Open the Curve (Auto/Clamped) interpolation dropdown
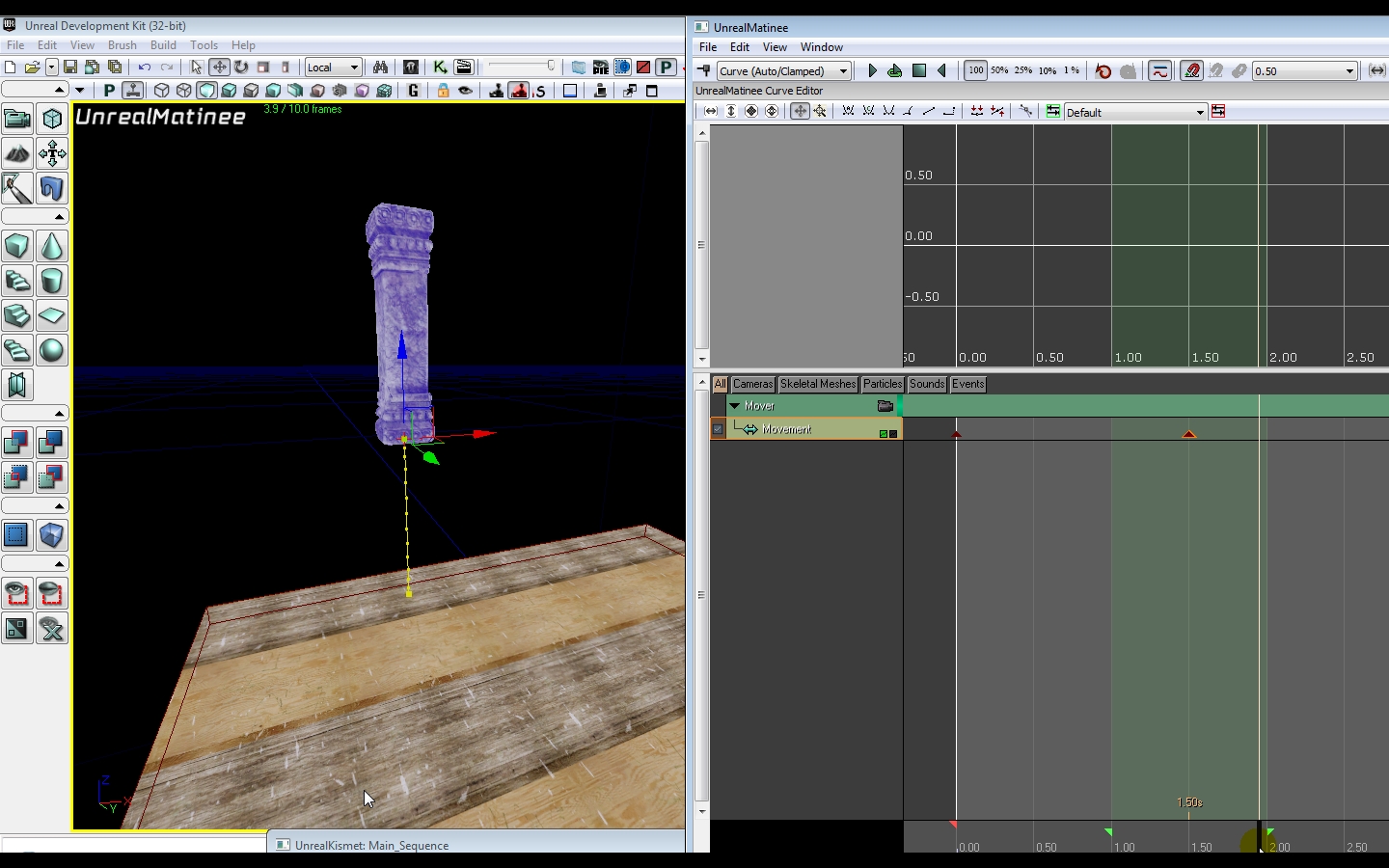Viewport: 1389px width, 868px height. pyautogui.click(x=783, y=70)
